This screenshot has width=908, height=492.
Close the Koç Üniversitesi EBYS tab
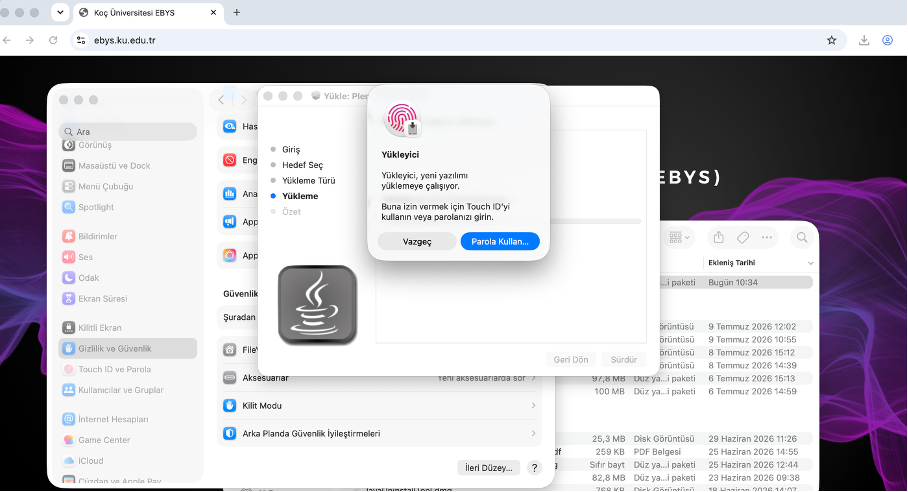tap(213, 13)
